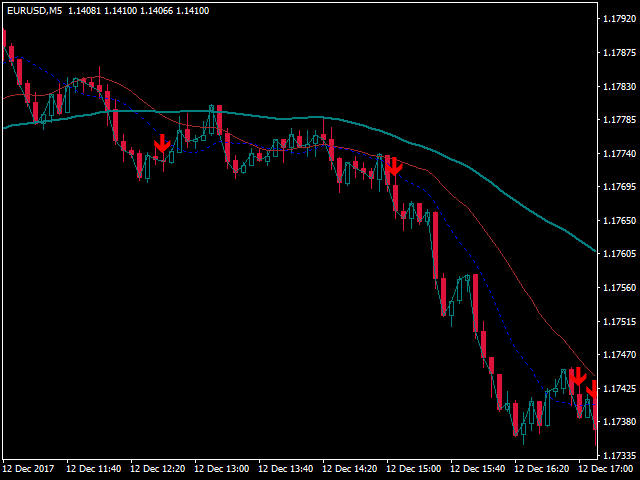Click the 12 Dec 16:20 time label
Image resolution: width=640 pixels, height=480 pixels.
pos(542,468)
